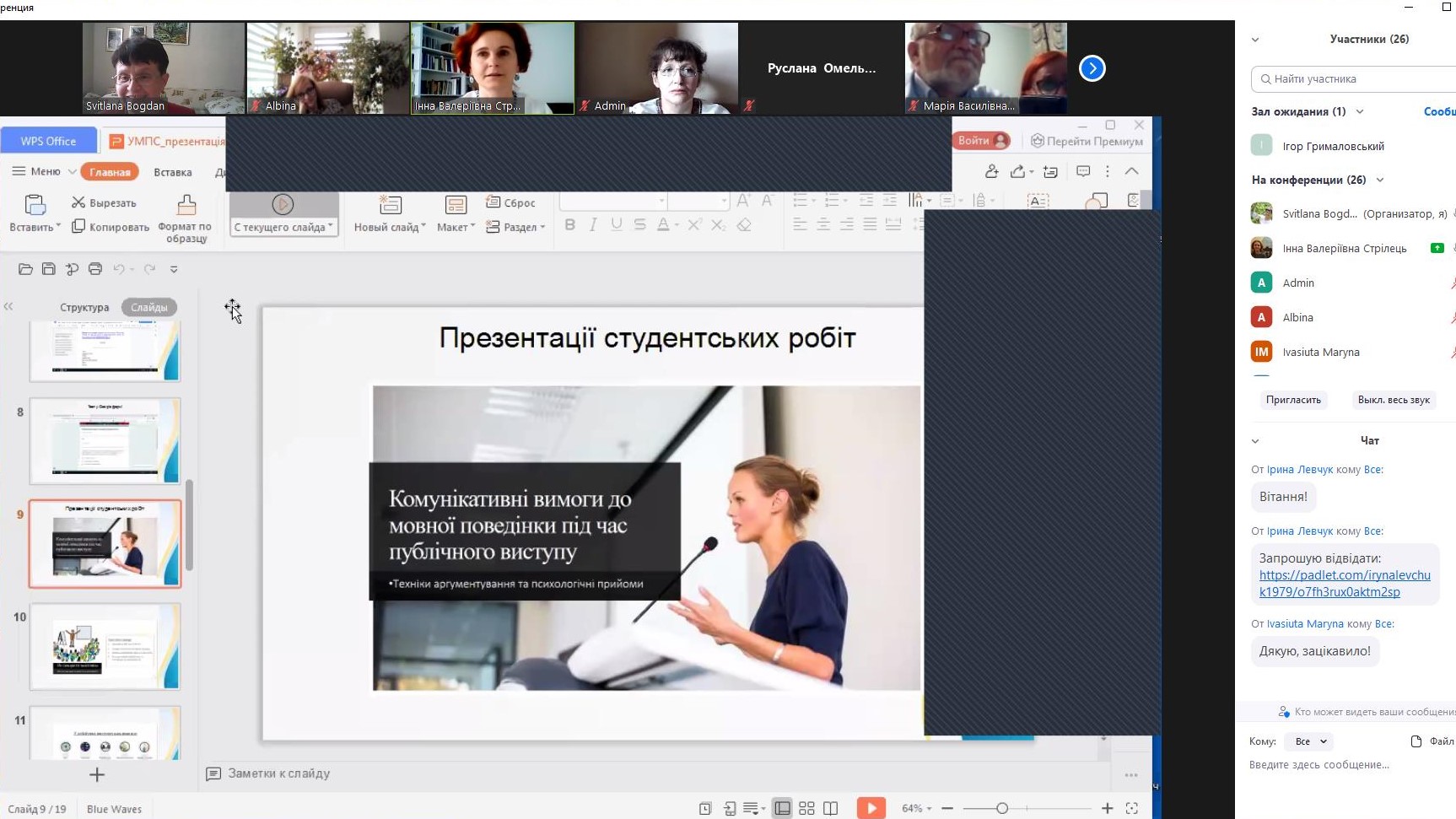Open the Меню hamburger menu
This screenshot has height=819, width=1456.
[36, 171]
